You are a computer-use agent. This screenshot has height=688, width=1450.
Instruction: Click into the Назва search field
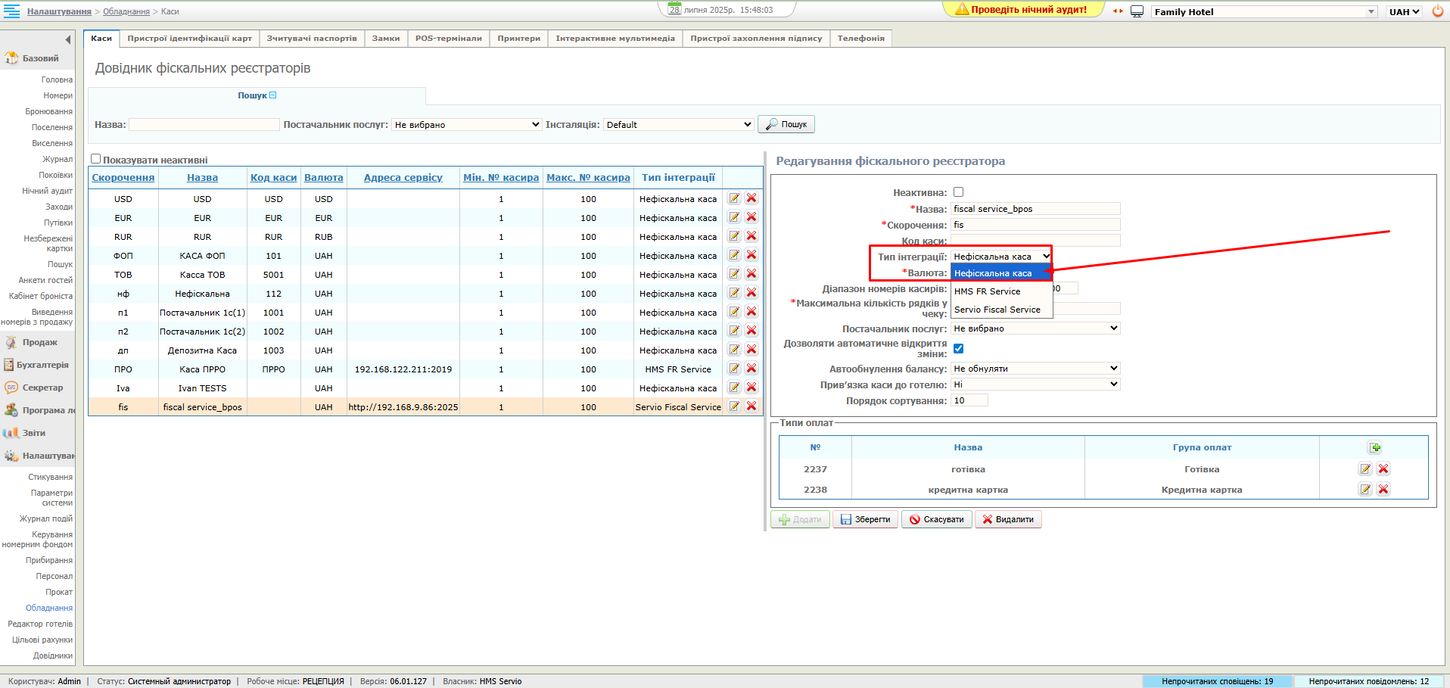tap(204, 125)
